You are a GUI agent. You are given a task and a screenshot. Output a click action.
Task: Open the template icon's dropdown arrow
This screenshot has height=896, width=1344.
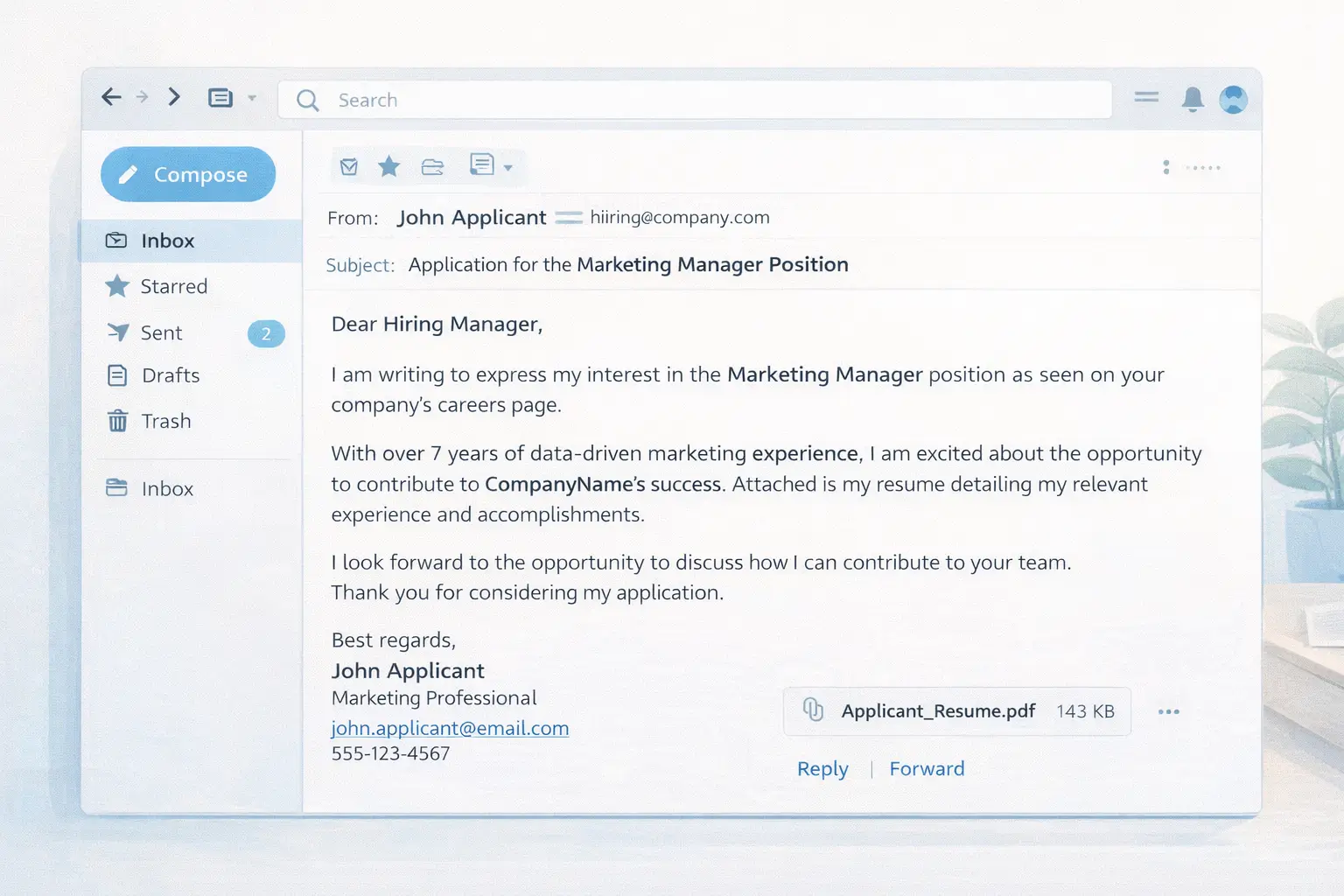(508, 169)
